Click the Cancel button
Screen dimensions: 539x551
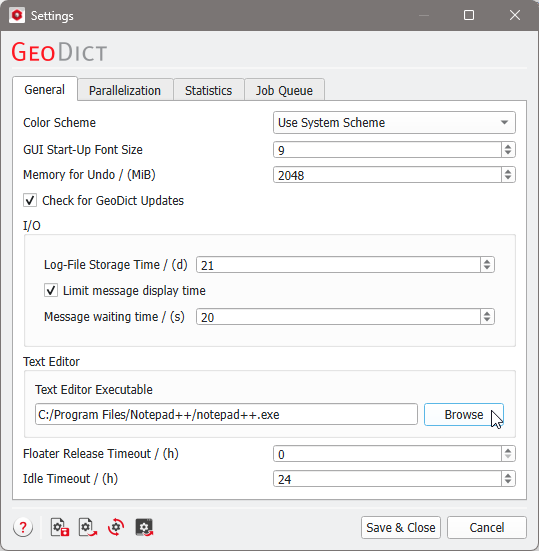click(x=487, y=527)
